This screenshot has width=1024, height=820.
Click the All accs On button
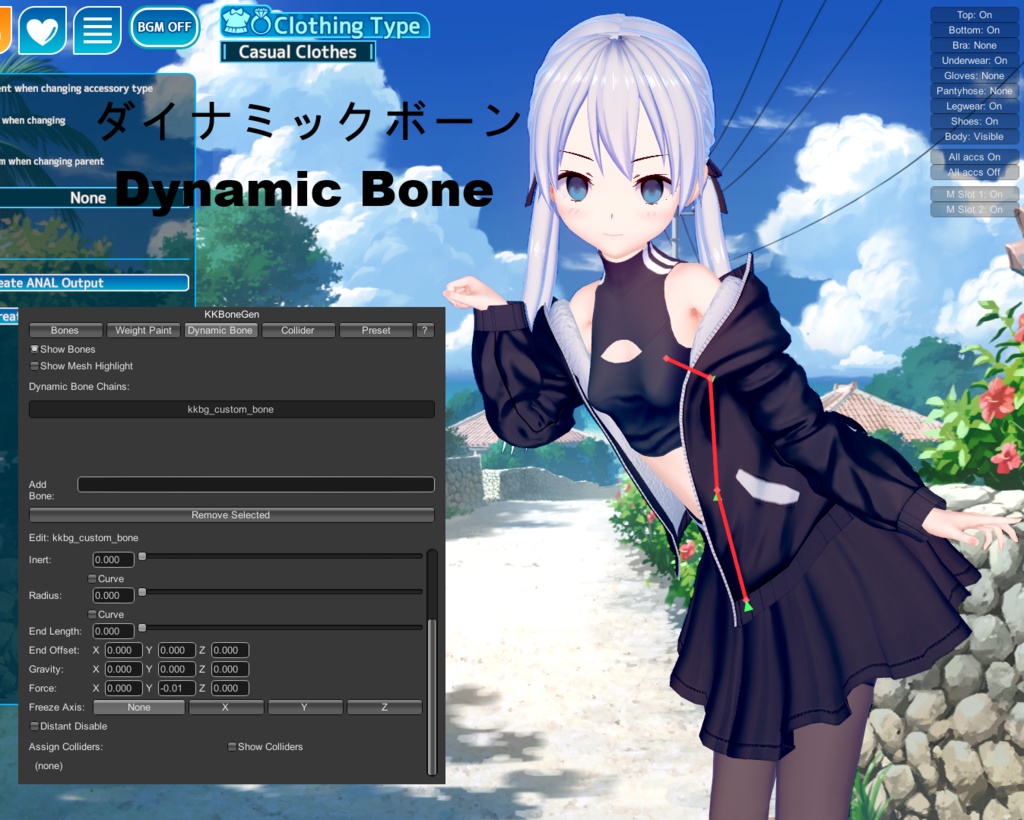click(974, 157)
